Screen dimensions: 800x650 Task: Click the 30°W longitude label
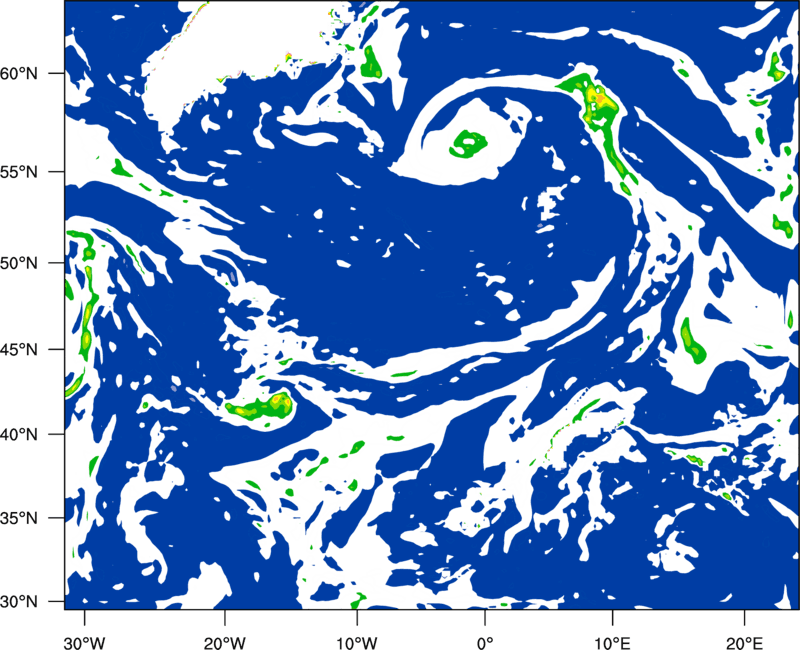pyautogui.click(x=84, y=643)
